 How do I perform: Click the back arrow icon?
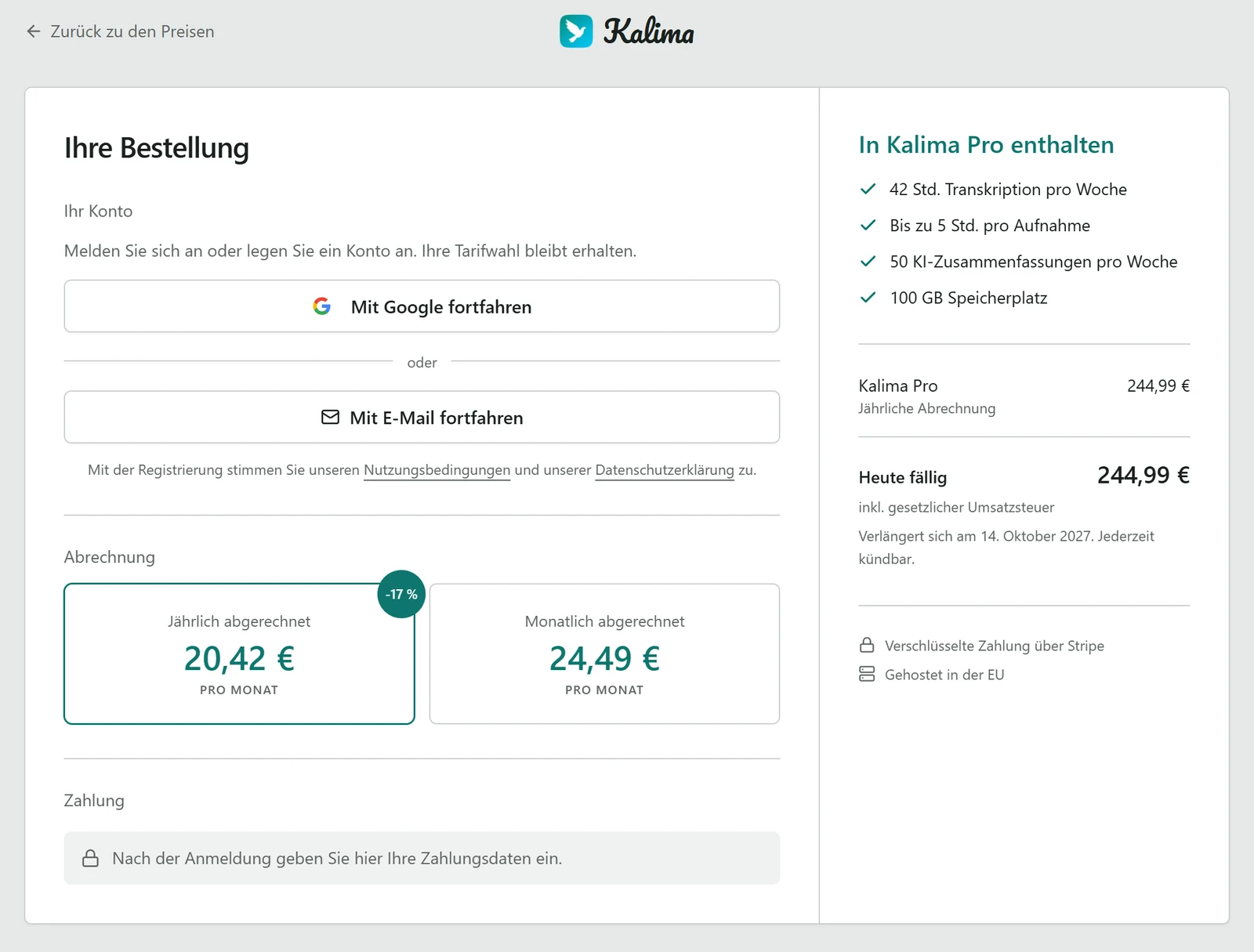tap(33, 31)
